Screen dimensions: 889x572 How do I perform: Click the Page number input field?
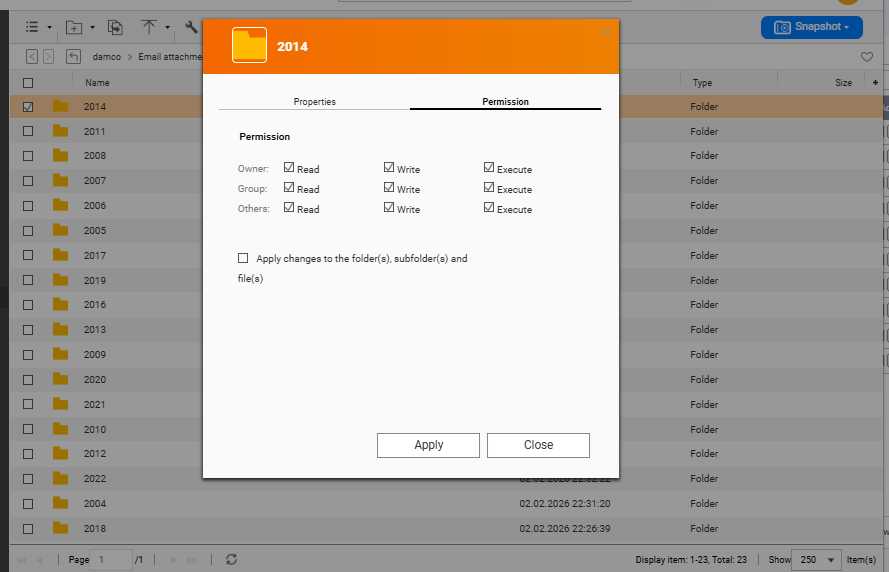(112, 559)
